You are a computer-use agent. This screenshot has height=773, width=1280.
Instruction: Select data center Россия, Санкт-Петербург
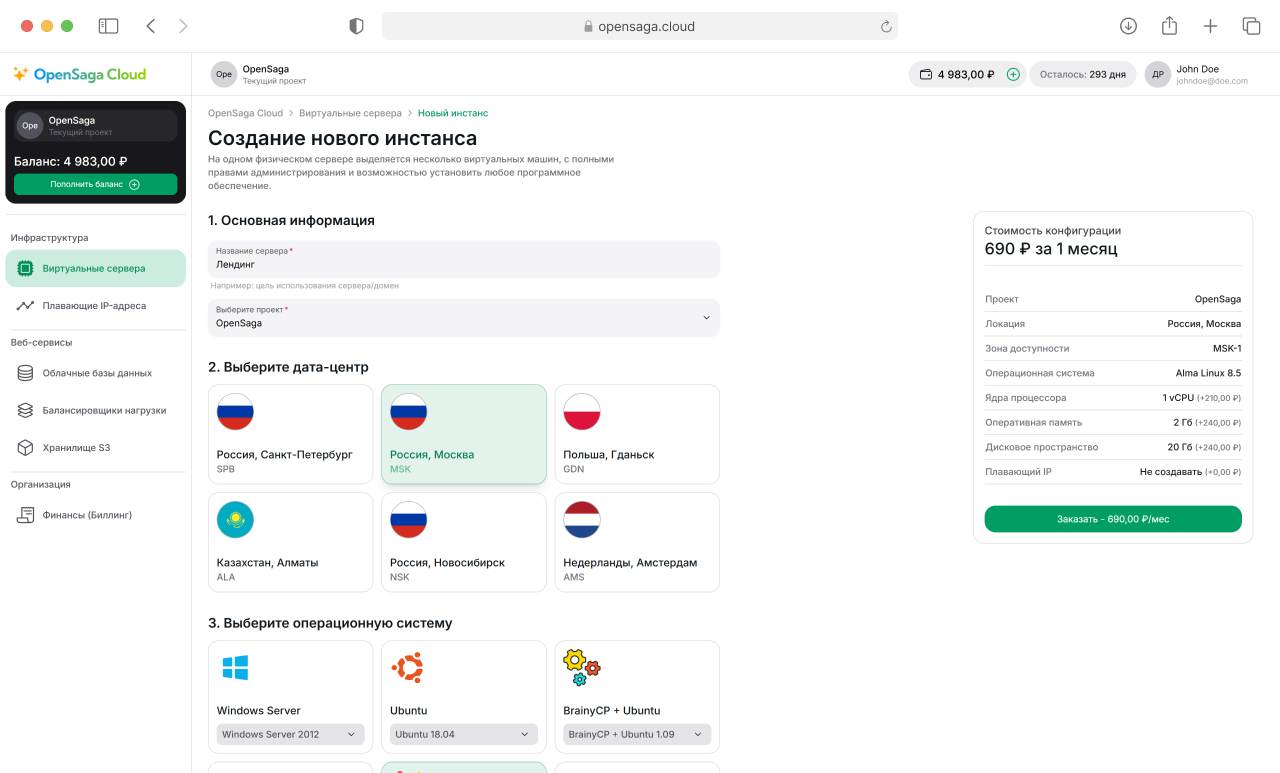(x=290, y=434)
